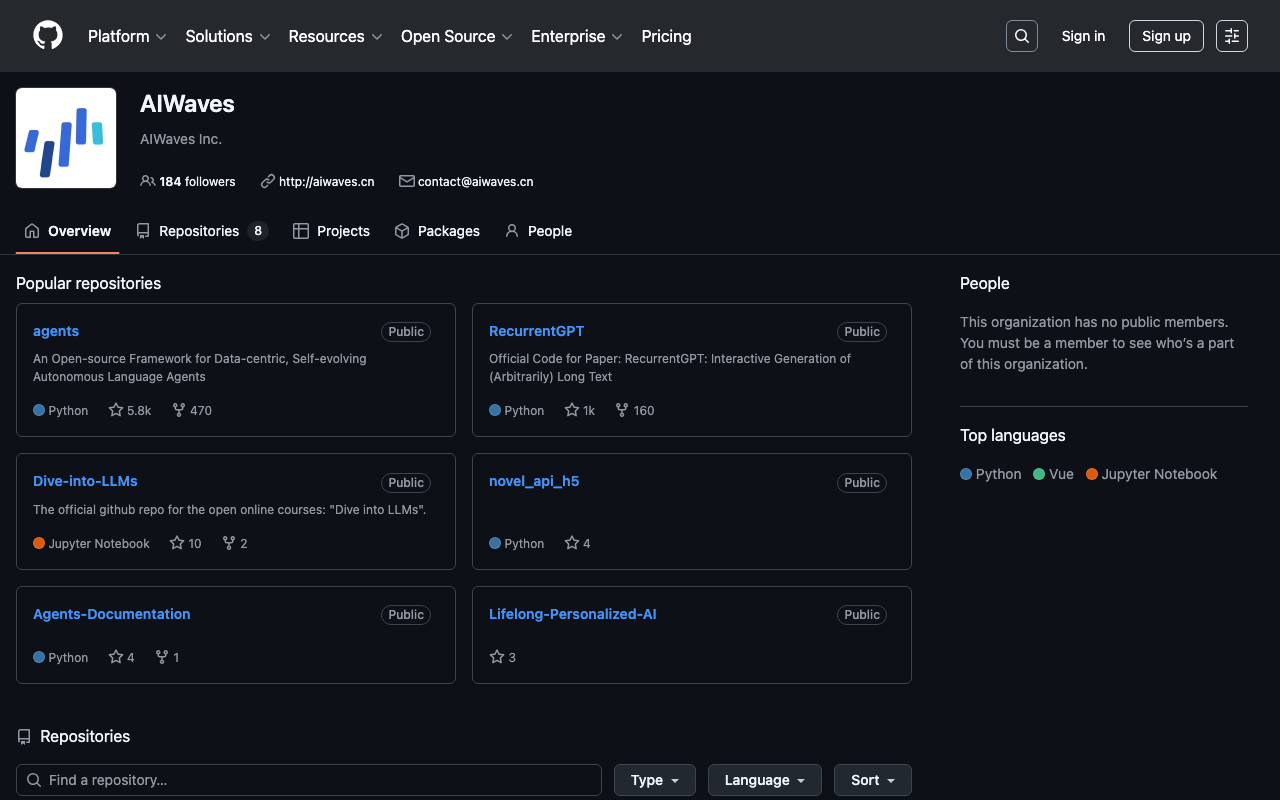The width and height of the screenshot is (1280, 800).
Task: Switch to the Repositories tab
Action: (x=201, y=231)
